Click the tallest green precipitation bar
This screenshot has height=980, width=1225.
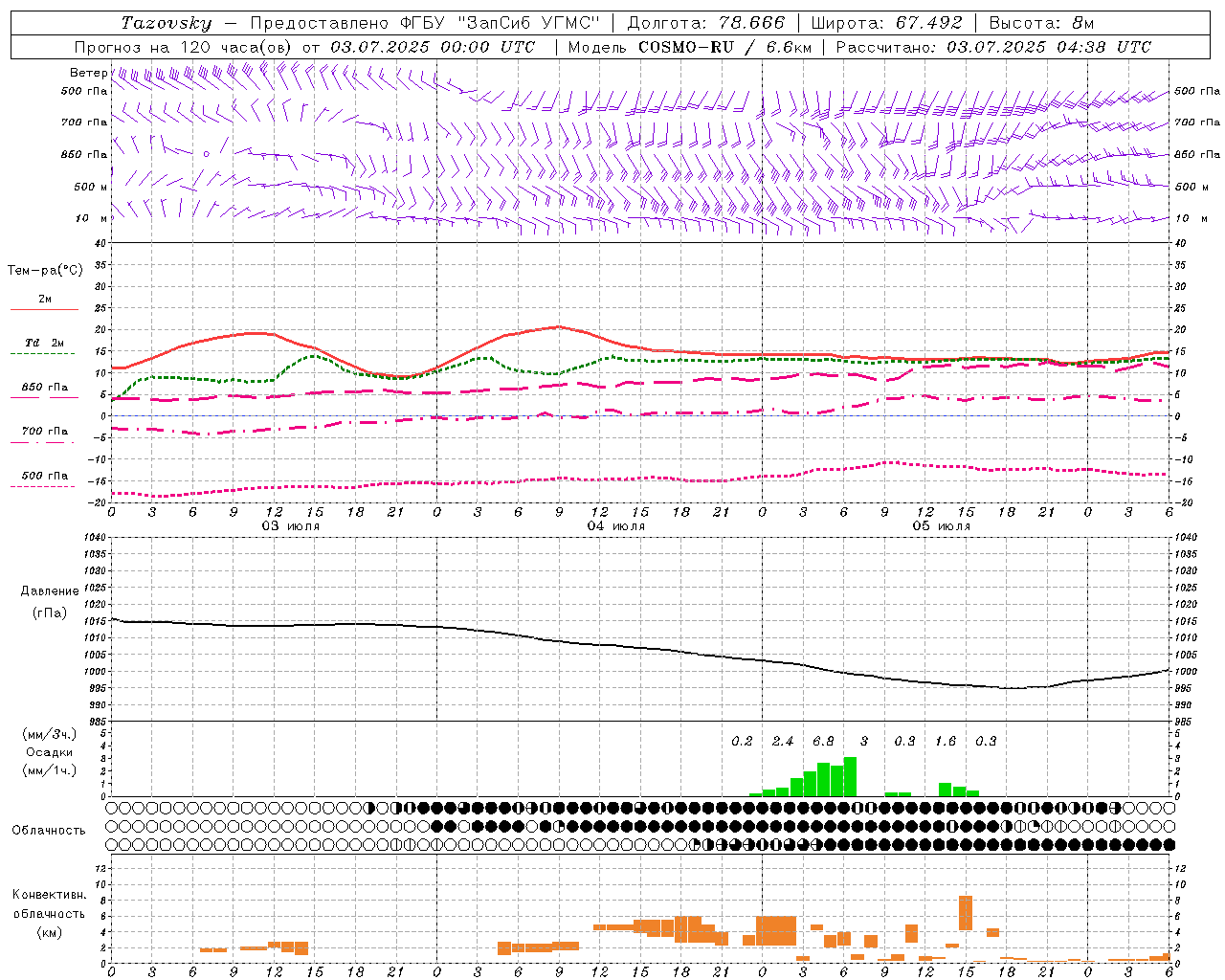tap(850, 777)
